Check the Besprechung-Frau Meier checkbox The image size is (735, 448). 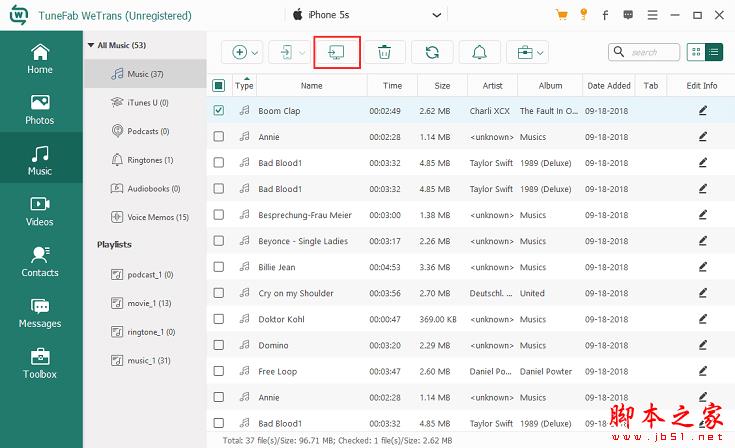[x=218, y=215]
